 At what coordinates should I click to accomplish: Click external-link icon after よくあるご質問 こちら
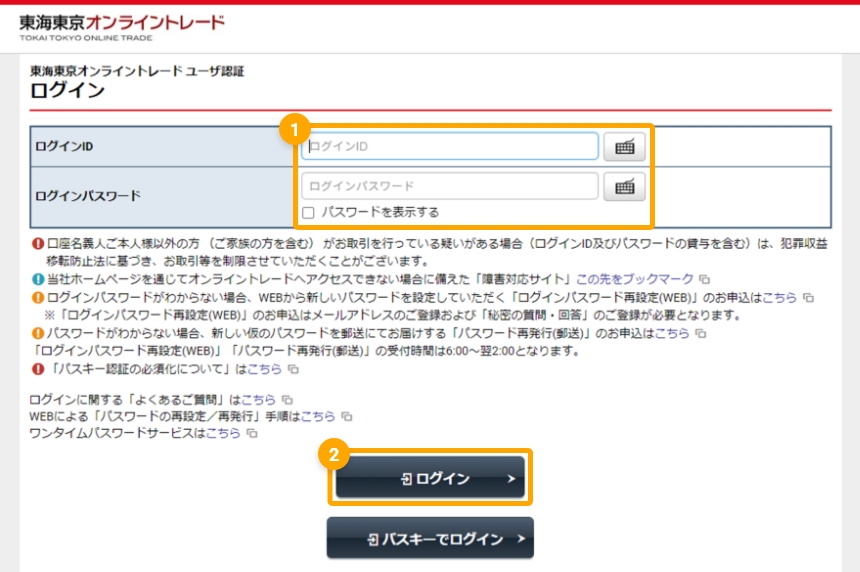point(287,400)
